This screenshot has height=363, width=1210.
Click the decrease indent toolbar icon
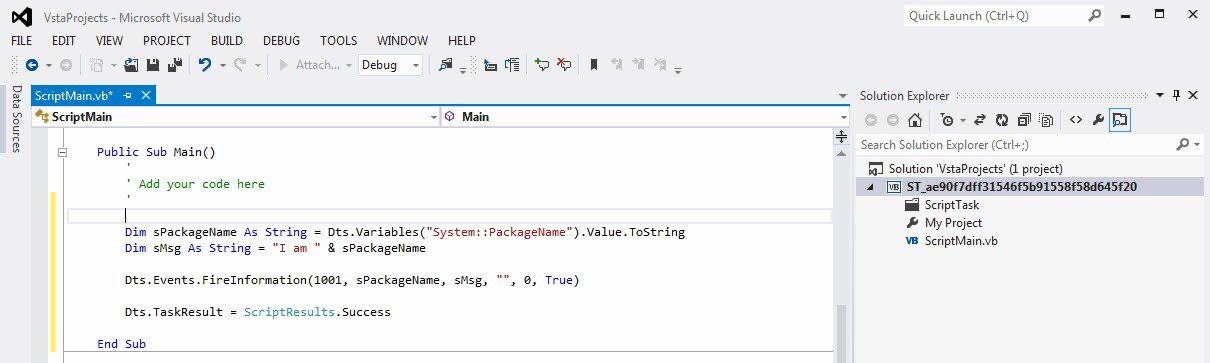pyautogui.click(x=490, y=65)
